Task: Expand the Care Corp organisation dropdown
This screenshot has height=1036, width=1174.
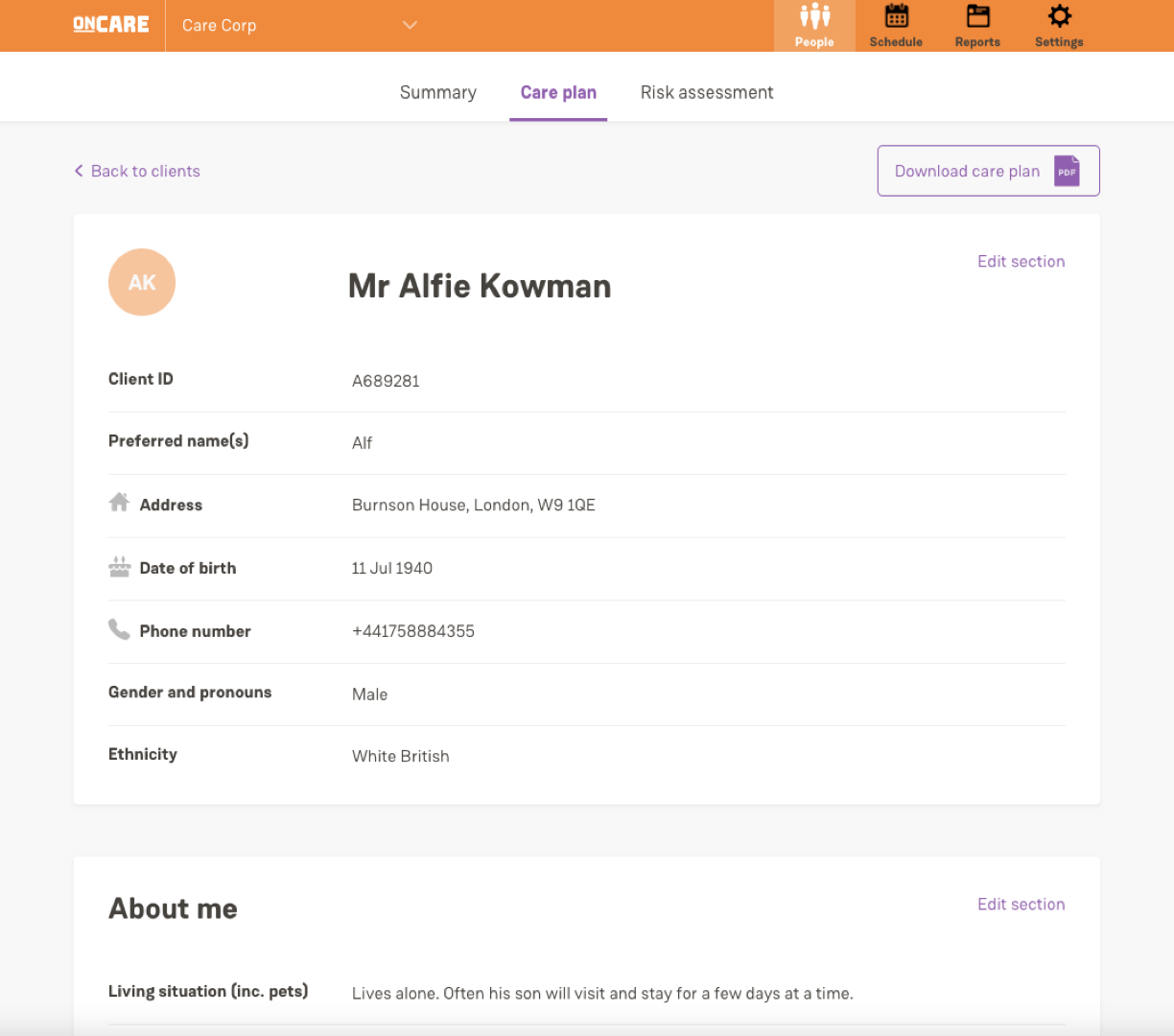Action: [410, 25]
